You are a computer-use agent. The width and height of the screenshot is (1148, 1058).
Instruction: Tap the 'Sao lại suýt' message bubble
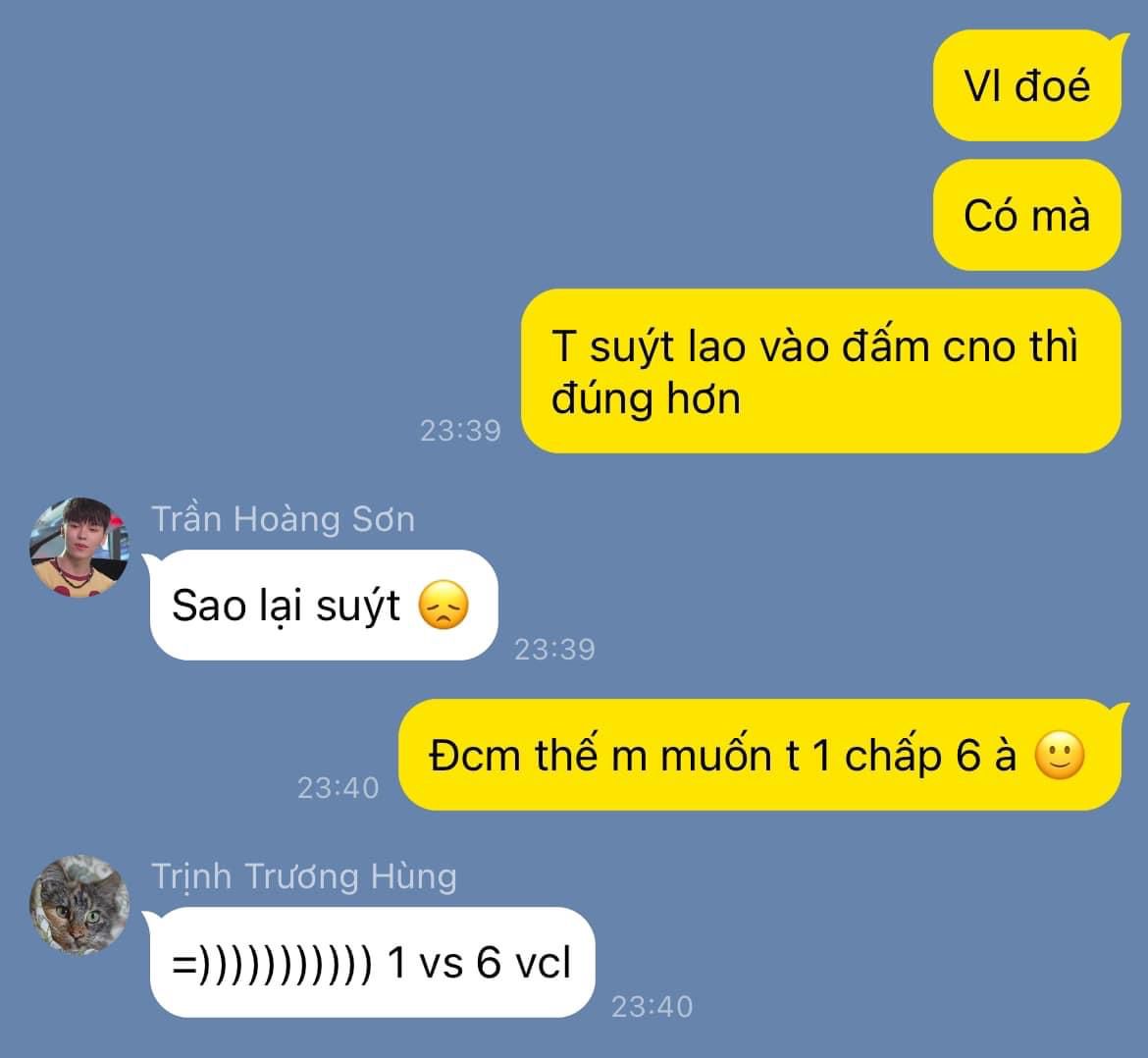pos(324,605)
